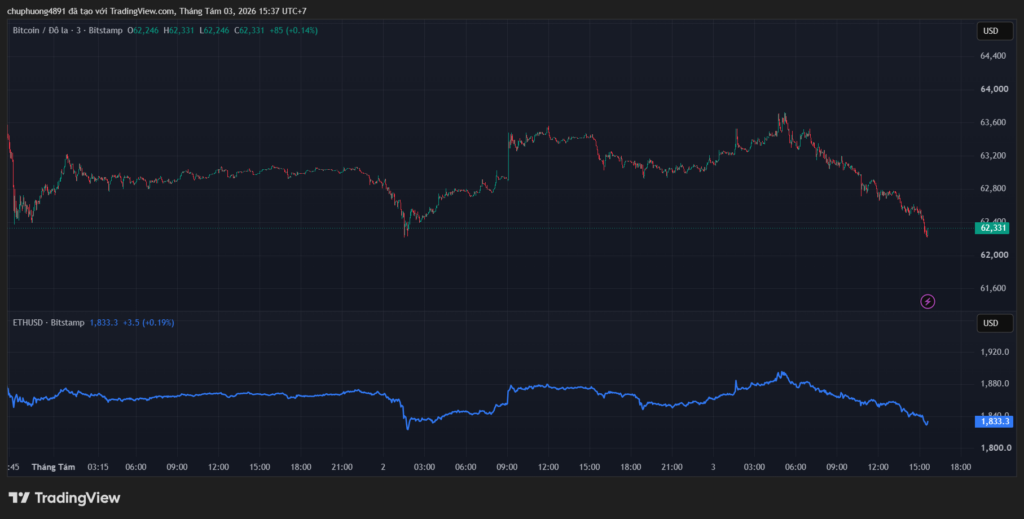Select the blue 1,833.3 price label on axis
Screen dimensions: 1024x519
[993, 421]
